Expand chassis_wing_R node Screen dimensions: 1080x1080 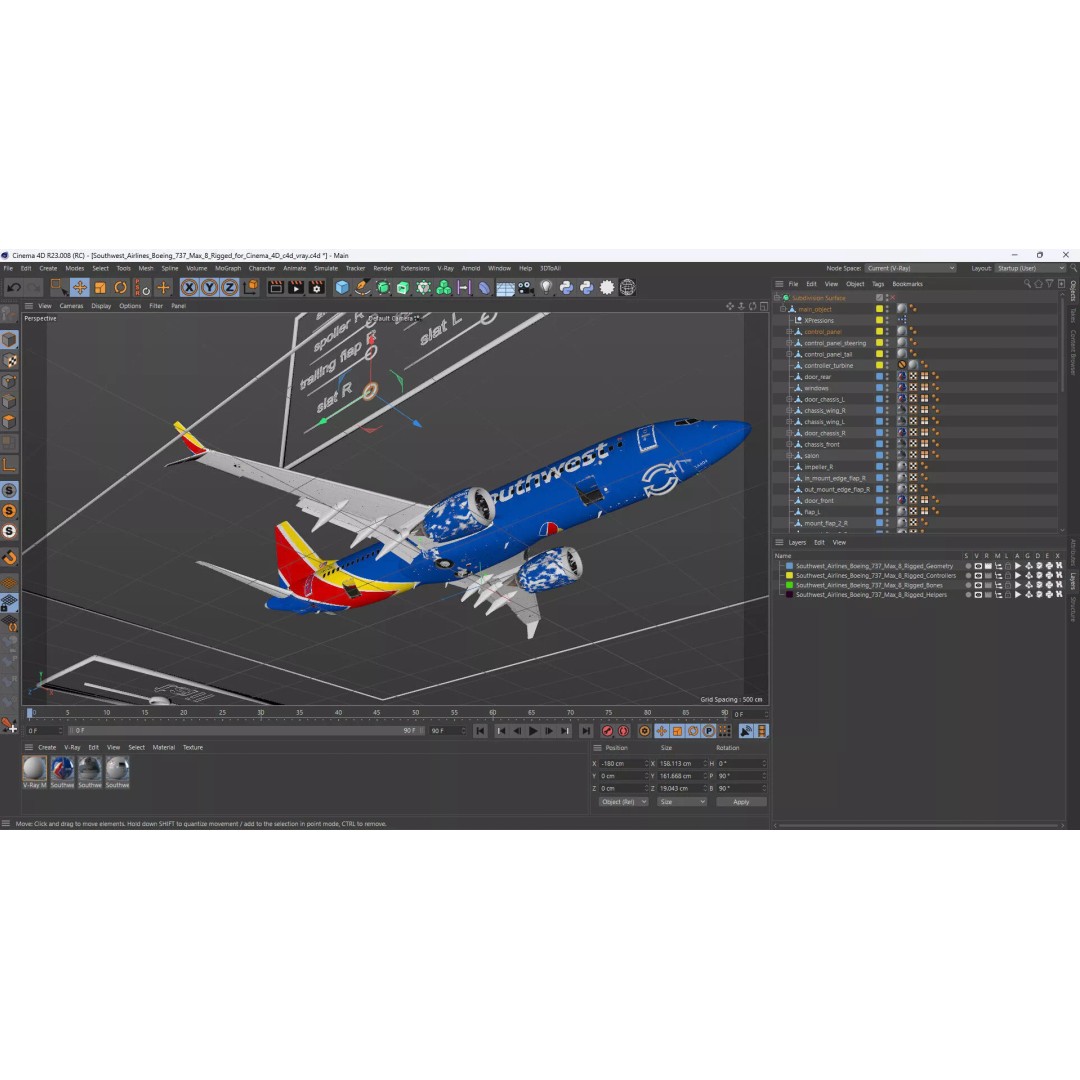click(x=789, y=411)
